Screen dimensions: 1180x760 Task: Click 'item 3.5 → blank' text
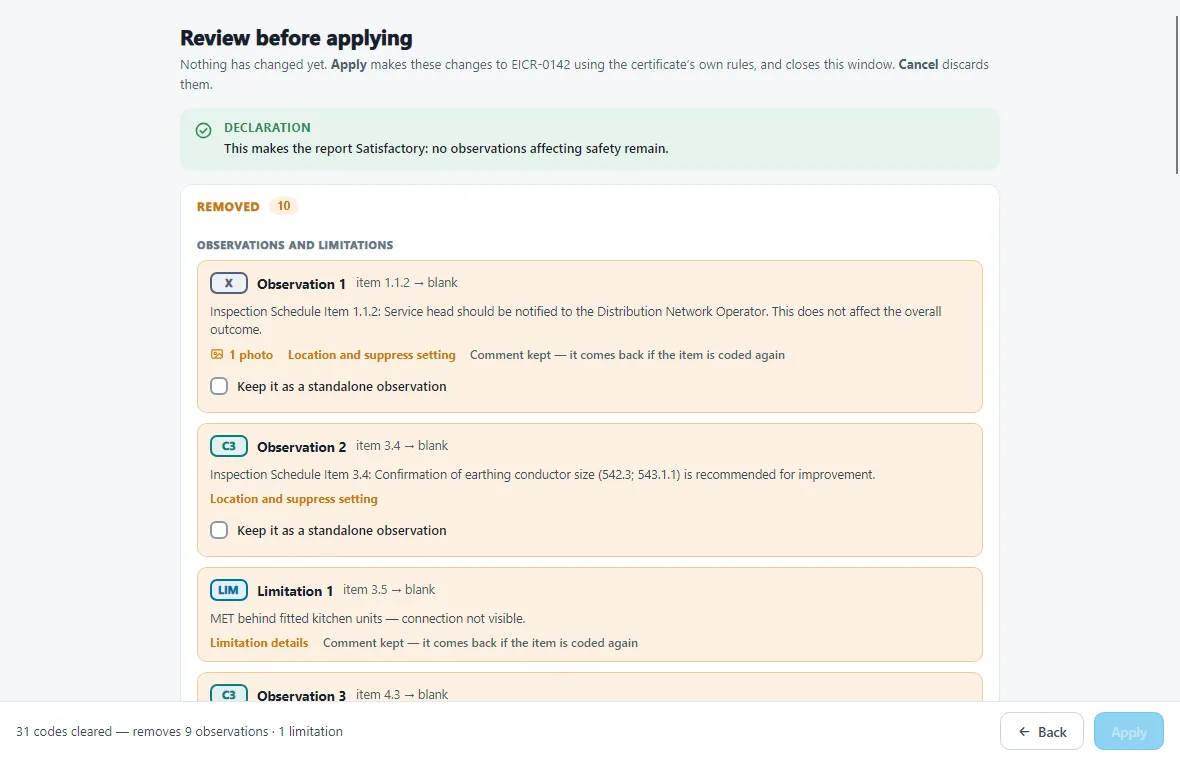tap(389, 589)
